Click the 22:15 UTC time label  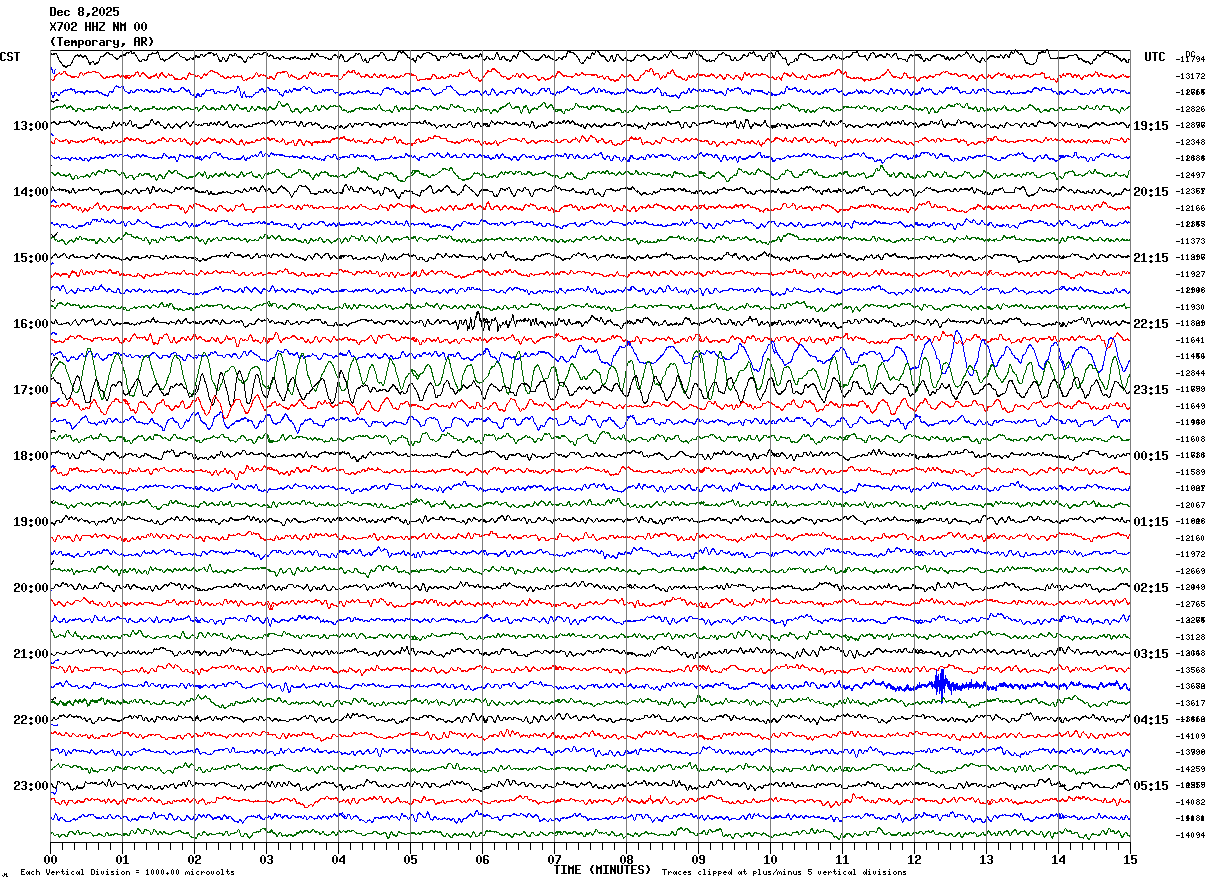click(1151, 324)
